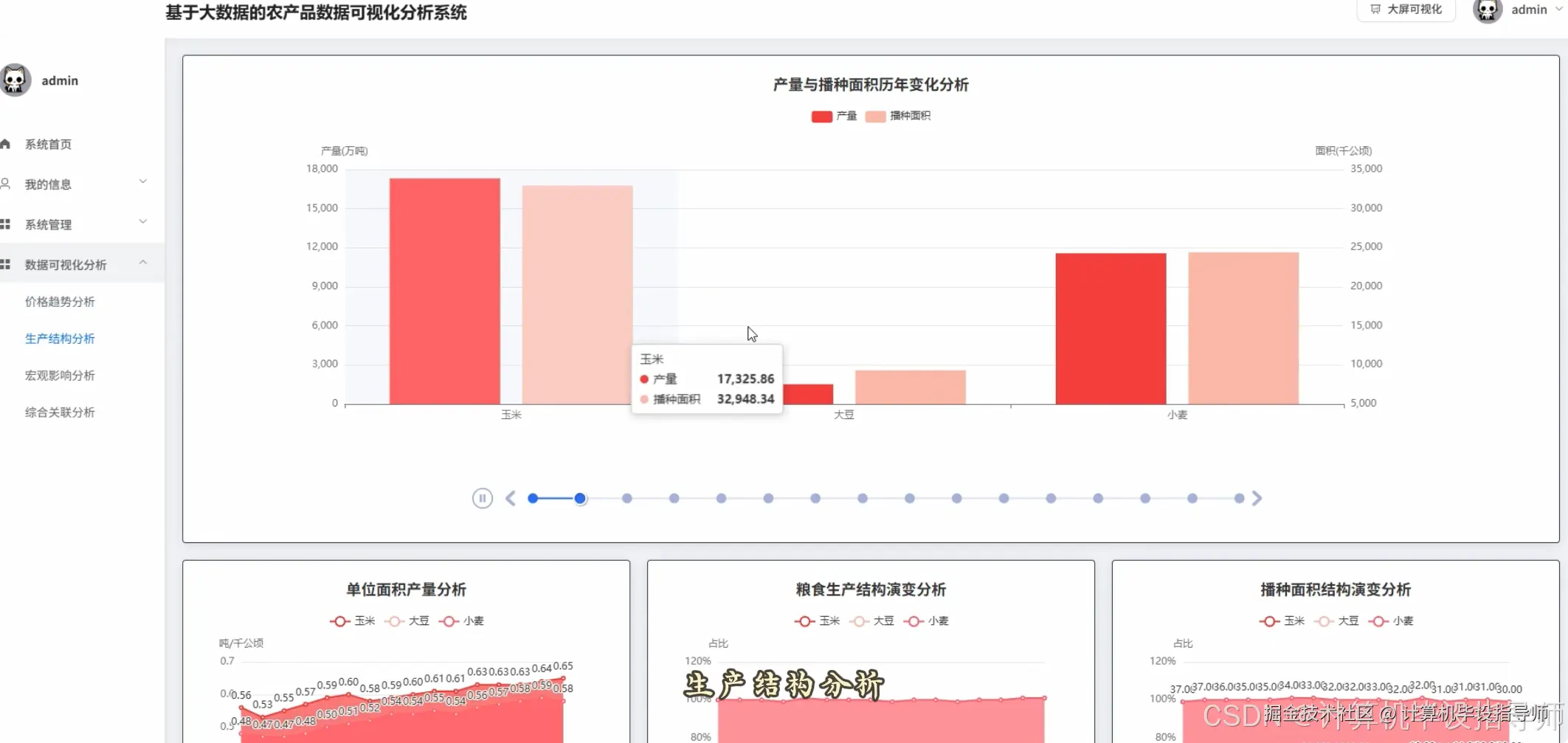Toggle 小麦 legend in 播种面积结构演变分析
Image resolution: width=1568 pixels, height=743 pixels.
1392,621
